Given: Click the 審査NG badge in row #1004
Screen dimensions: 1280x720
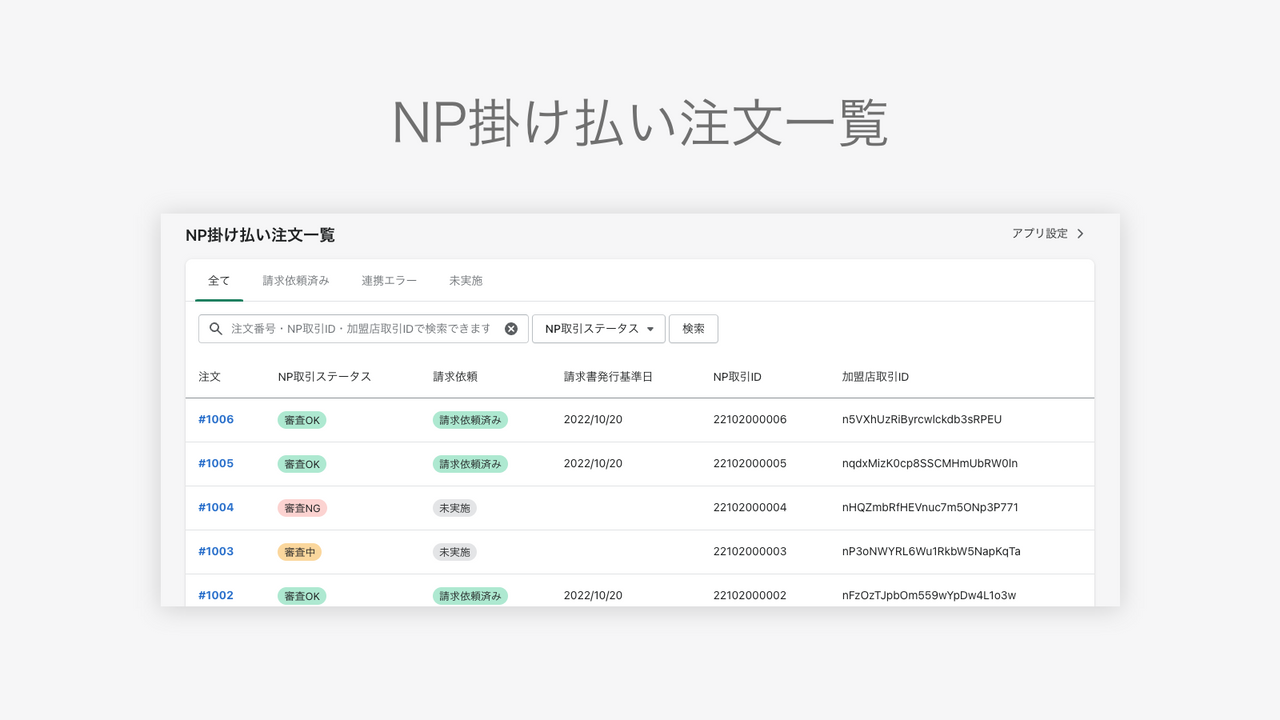Looking at the screenshot, I should point(302,508).
